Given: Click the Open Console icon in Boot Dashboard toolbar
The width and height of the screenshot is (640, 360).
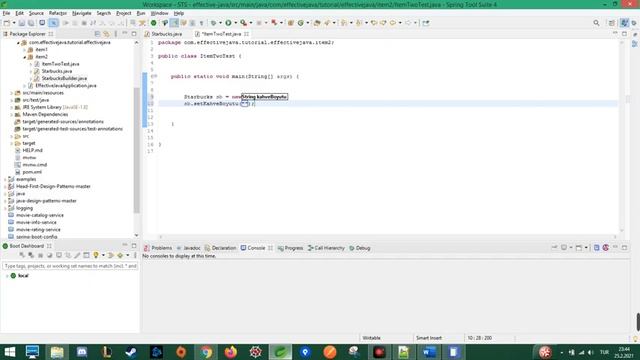Looking at the screenshot, I should pos(59,255).
